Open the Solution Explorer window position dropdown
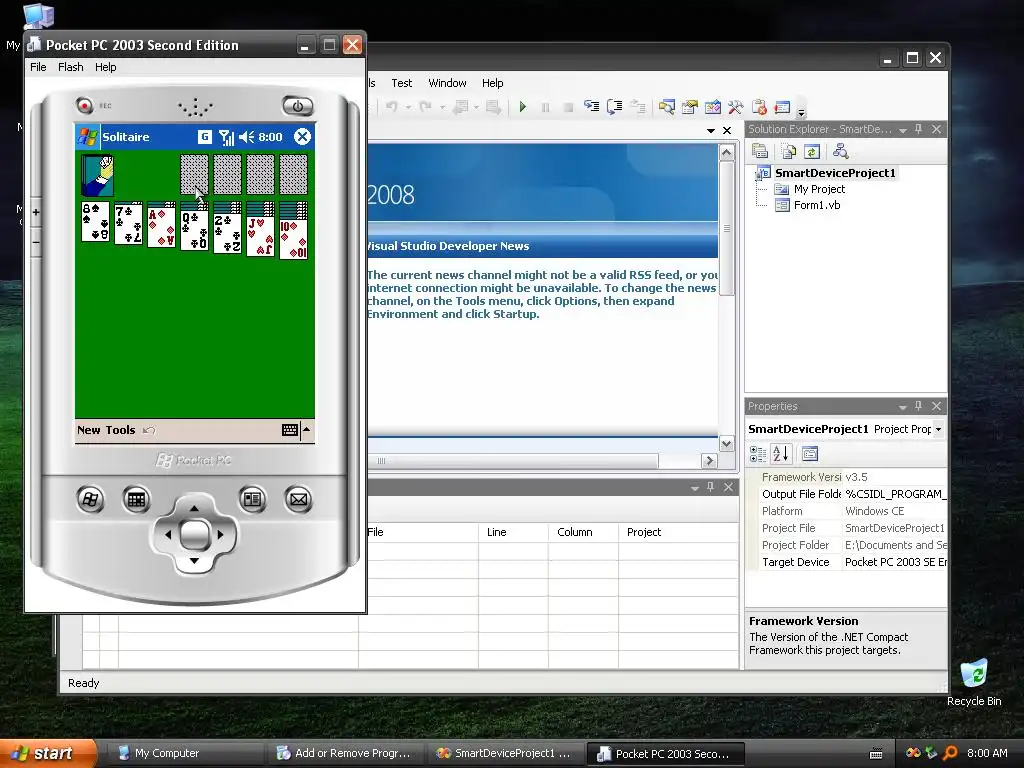The image size is (1024, 768). pyautogui.click(x=903, y=130)
